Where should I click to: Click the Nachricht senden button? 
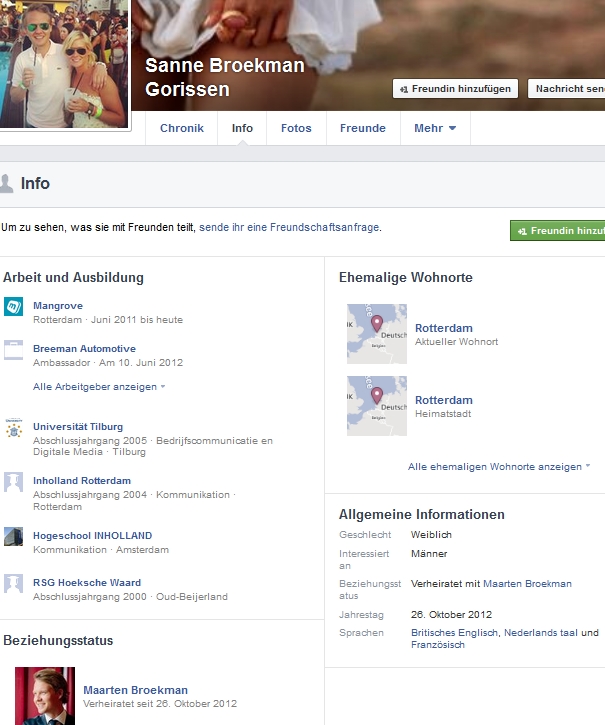click(567, 88)
